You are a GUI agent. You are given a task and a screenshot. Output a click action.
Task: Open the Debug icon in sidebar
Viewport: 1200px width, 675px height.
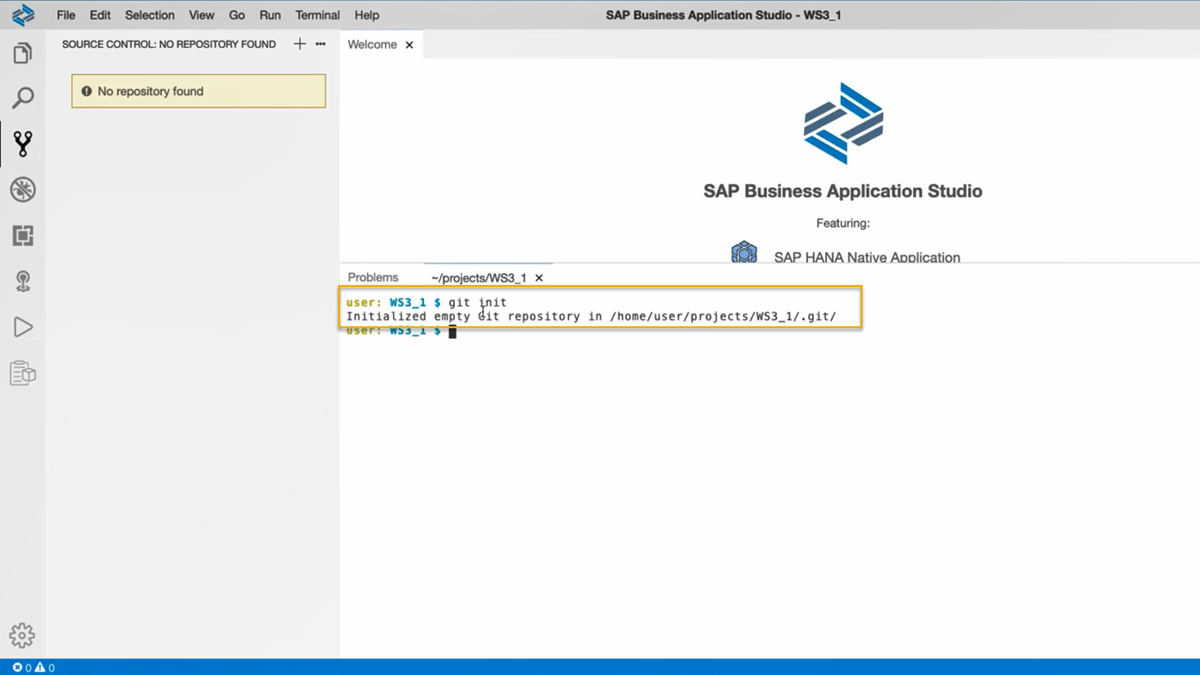click(x=22, y=190)
